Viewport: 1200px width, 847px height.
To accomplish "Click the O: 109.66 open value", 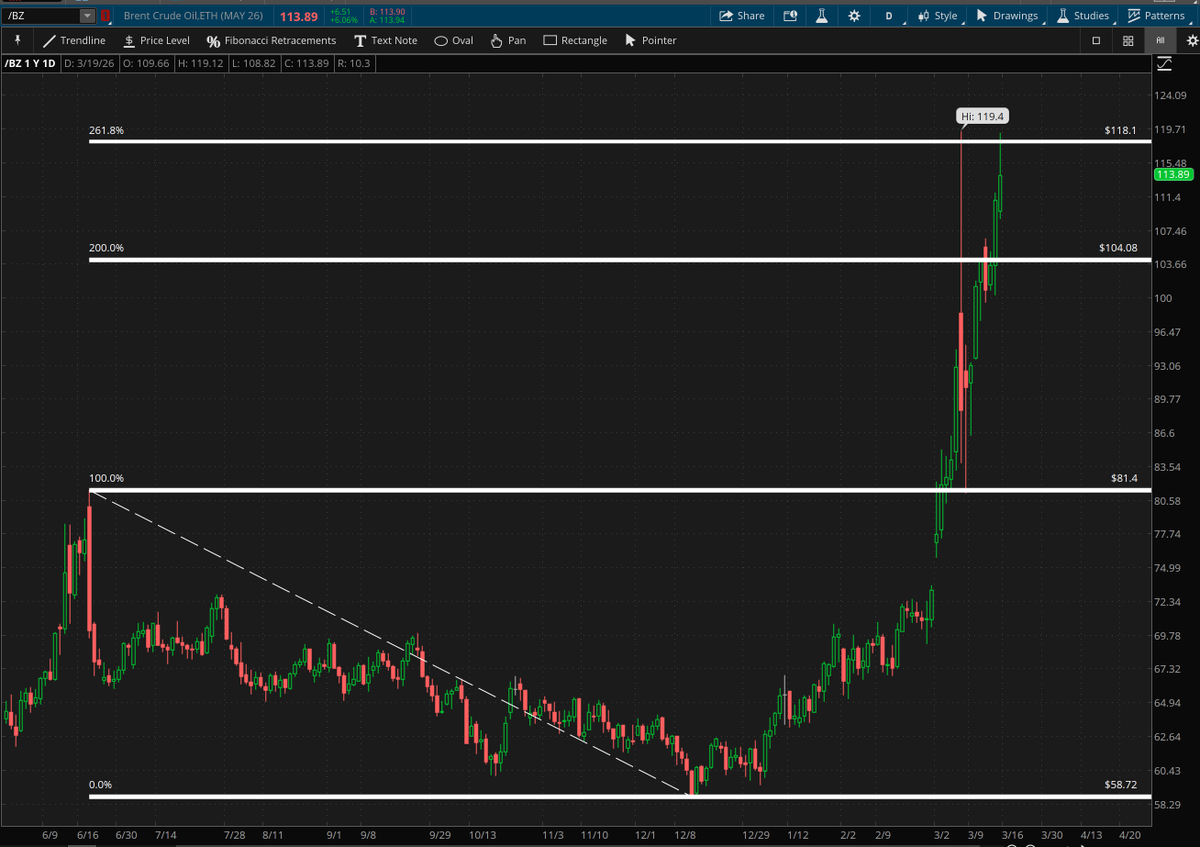I will click(x=146, y=64).
